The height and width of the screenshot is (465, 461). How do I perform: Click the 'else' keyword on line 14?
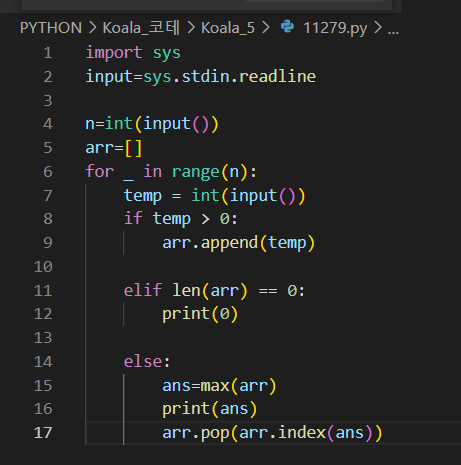click(143, 361)
